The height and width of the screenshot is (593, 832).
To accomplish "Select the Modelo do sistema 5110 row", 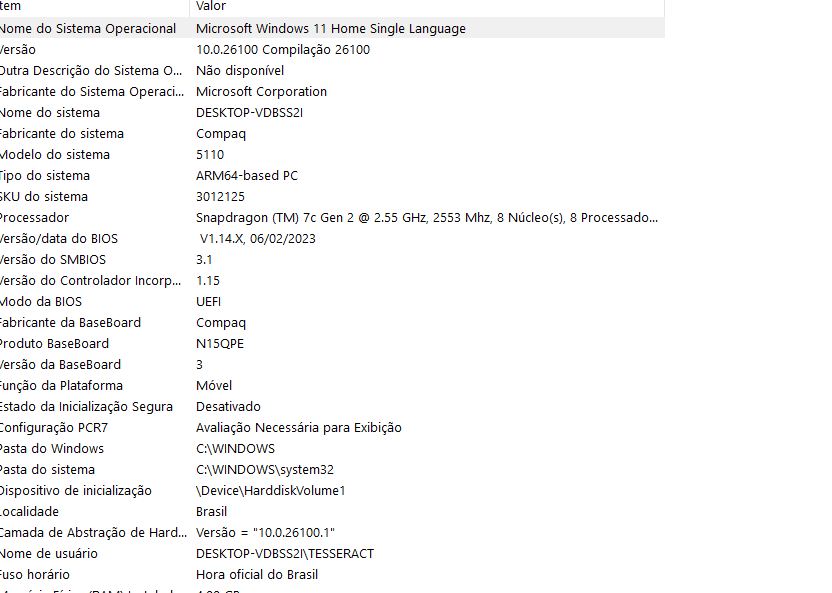I will click(x=332, y=154).
